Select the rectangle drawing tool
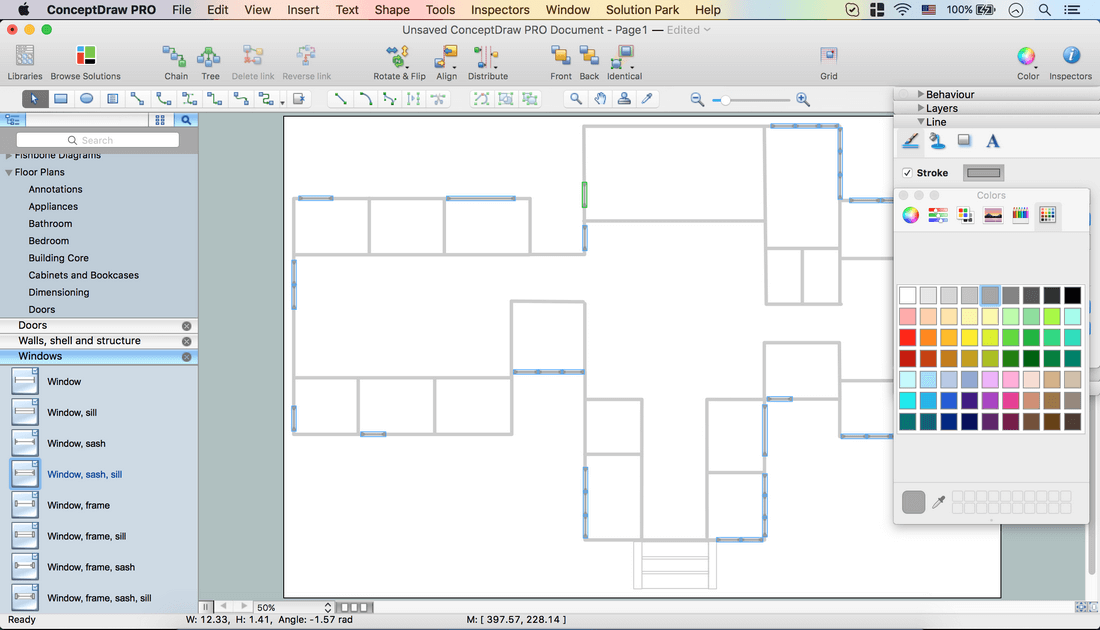The width and height of the screenshot is (1100, 630). pos(61,99)
